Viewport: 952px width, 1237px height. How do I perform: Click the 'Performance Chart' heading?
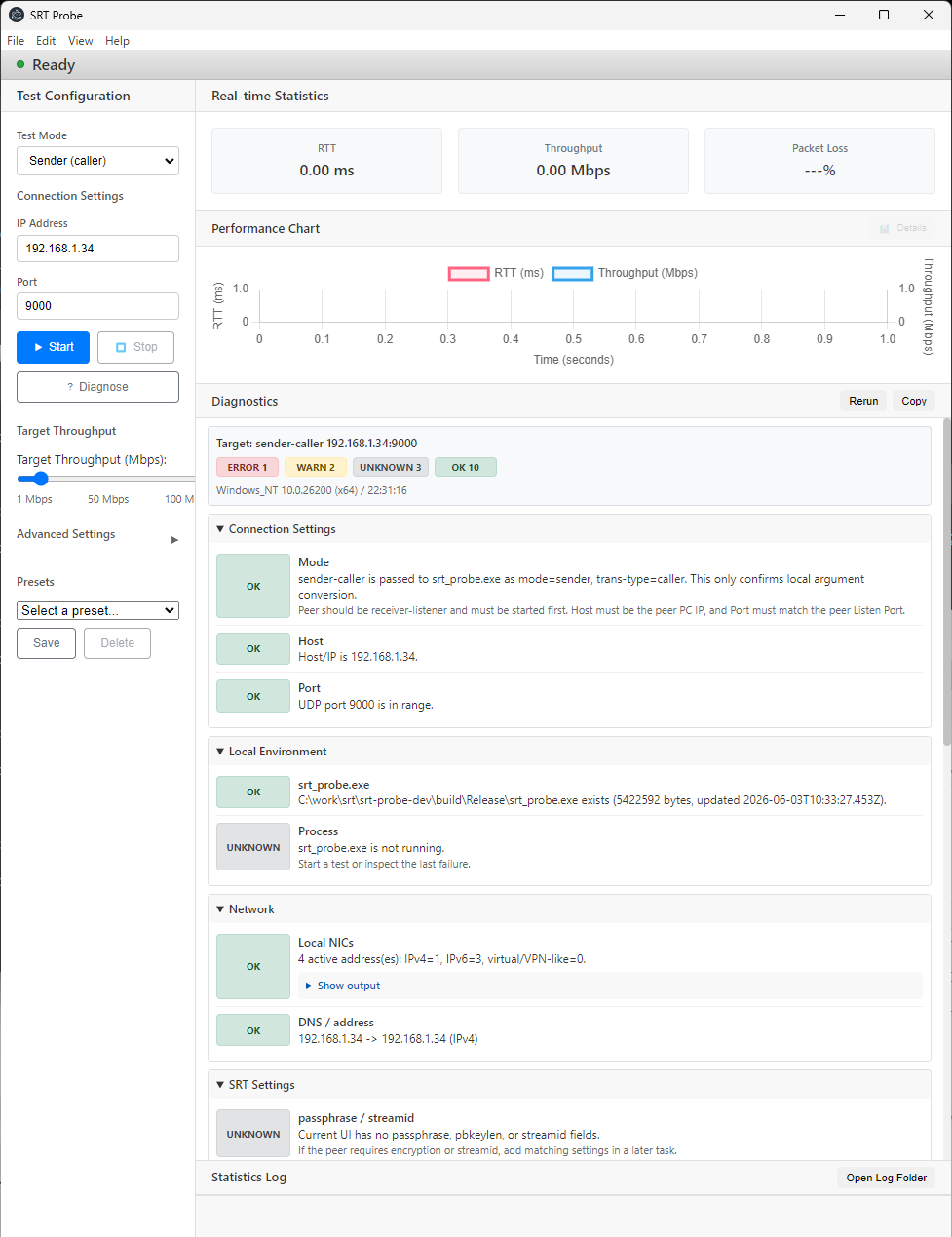pos(265,228)
